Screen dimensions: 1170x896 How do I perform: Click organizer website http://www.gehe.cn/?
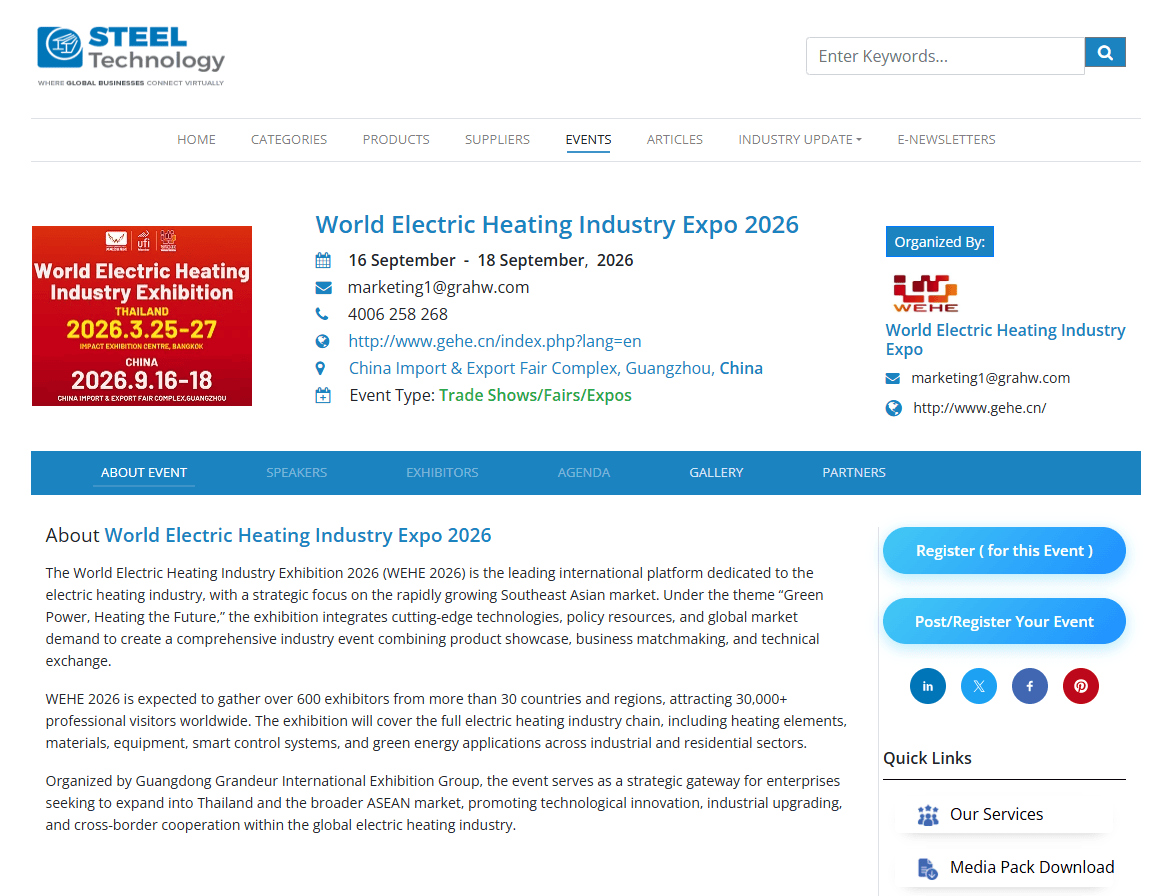[979, 408]
